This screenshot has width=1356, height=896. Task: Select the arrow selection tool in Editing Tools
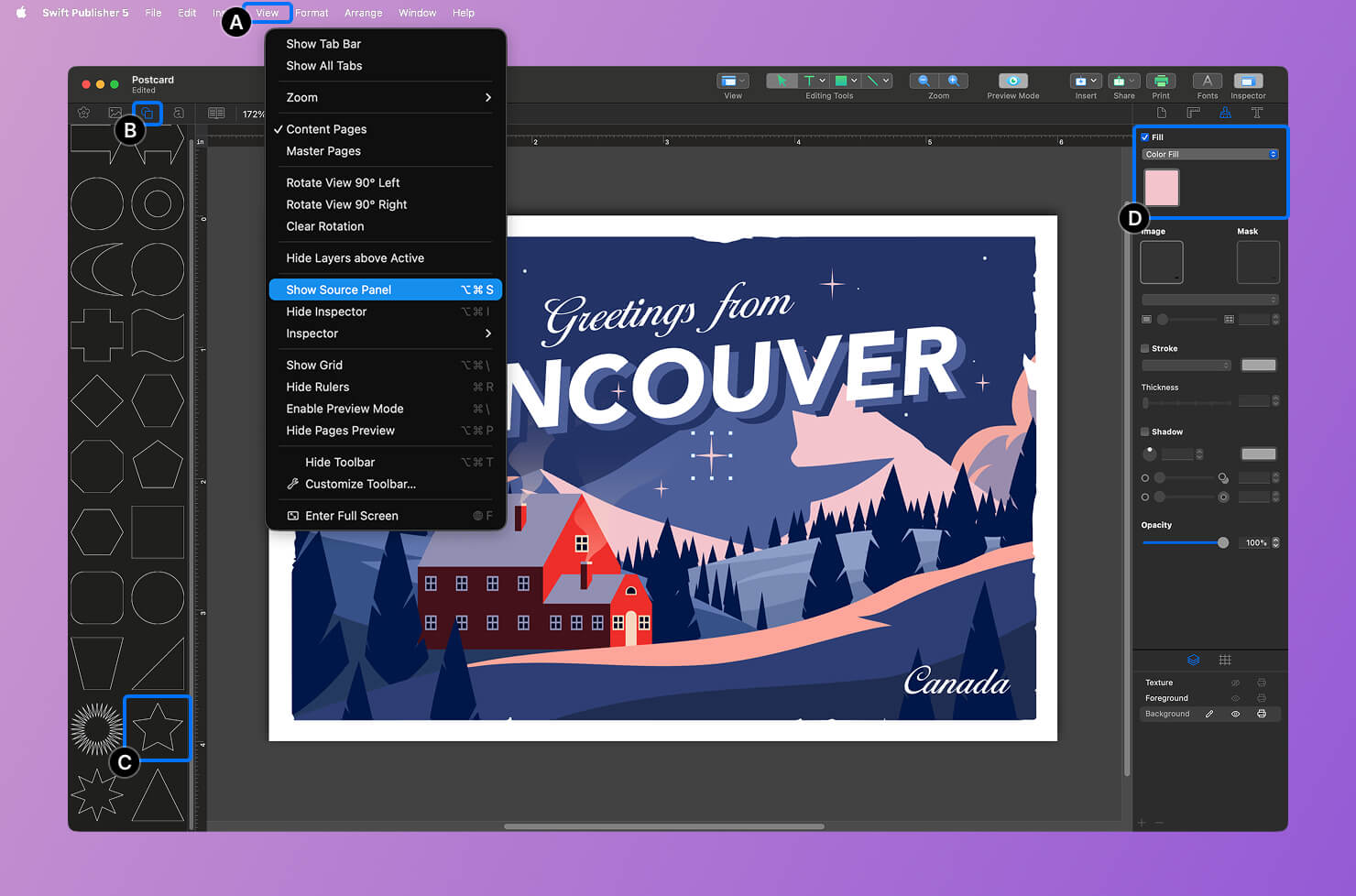781,81
